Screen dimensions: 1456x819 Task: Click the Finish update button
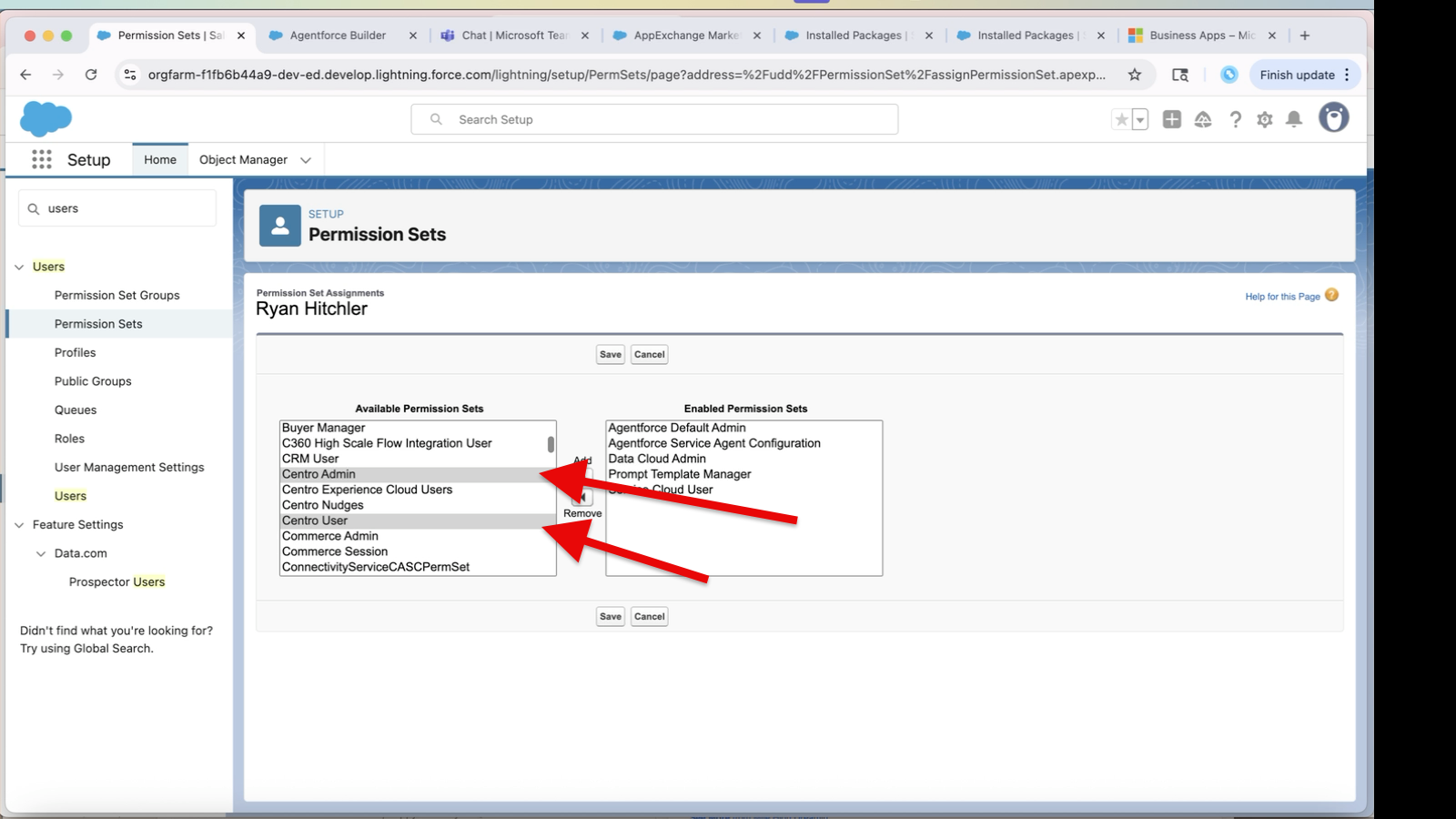click(1305, 75)
